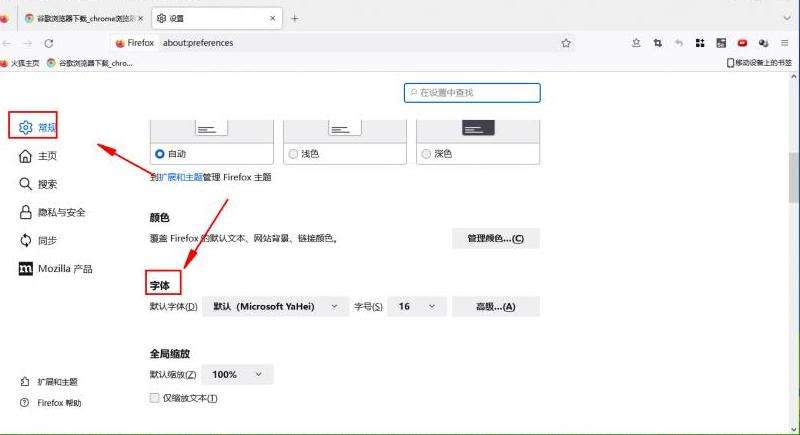Click the house icon beside 主页
The image size is (800, 435).
click(25, 156)
